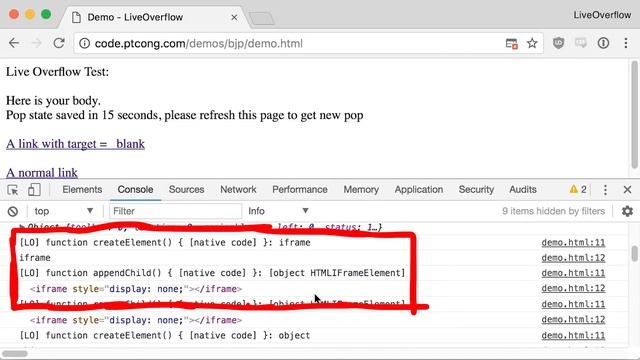Close the Demo - LiveOverflow tab

234,18
